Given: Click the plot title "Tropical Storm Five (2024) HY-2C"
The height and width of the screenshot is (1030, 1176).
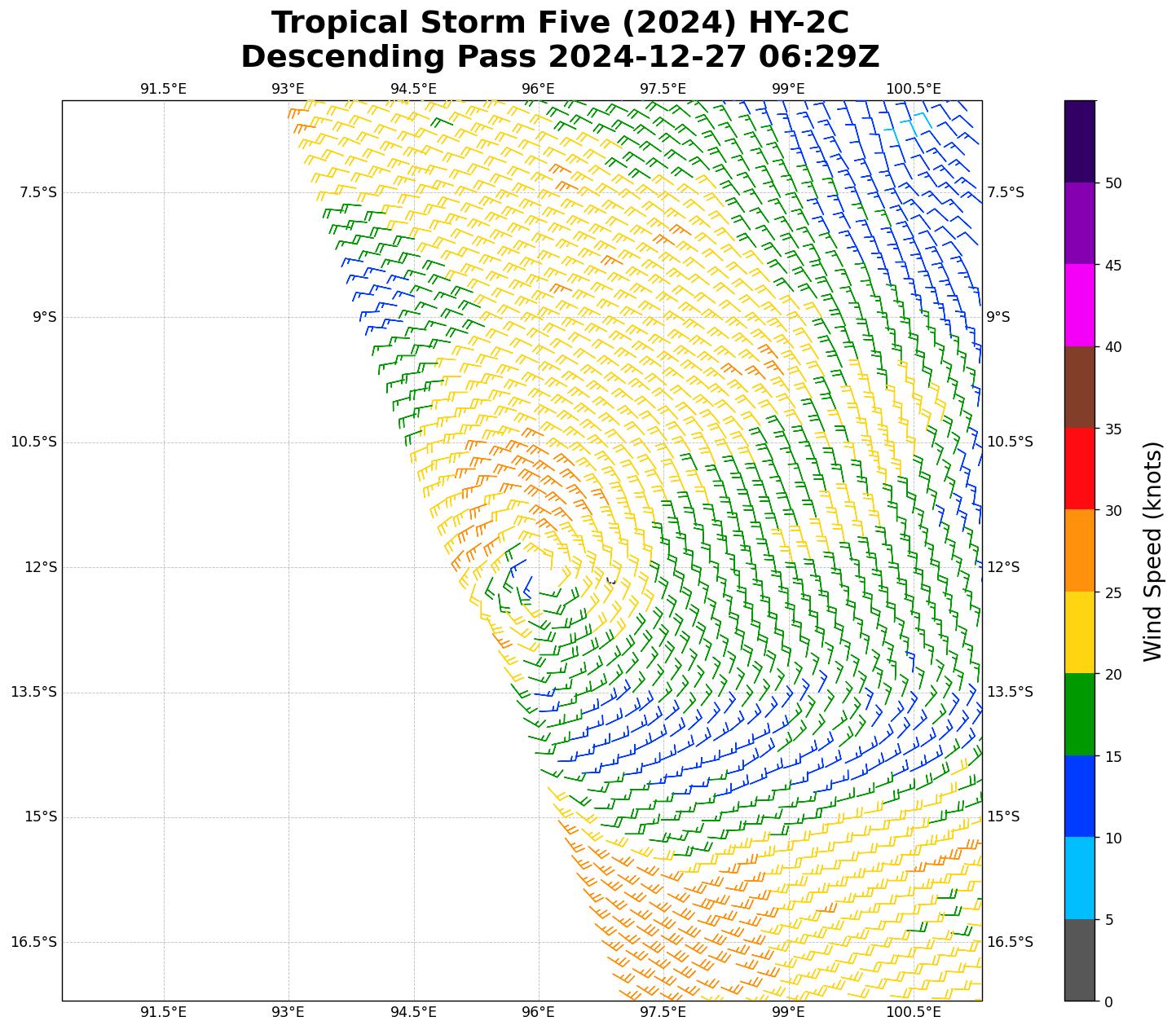Looking at the screenshot, I should point(560,23).
